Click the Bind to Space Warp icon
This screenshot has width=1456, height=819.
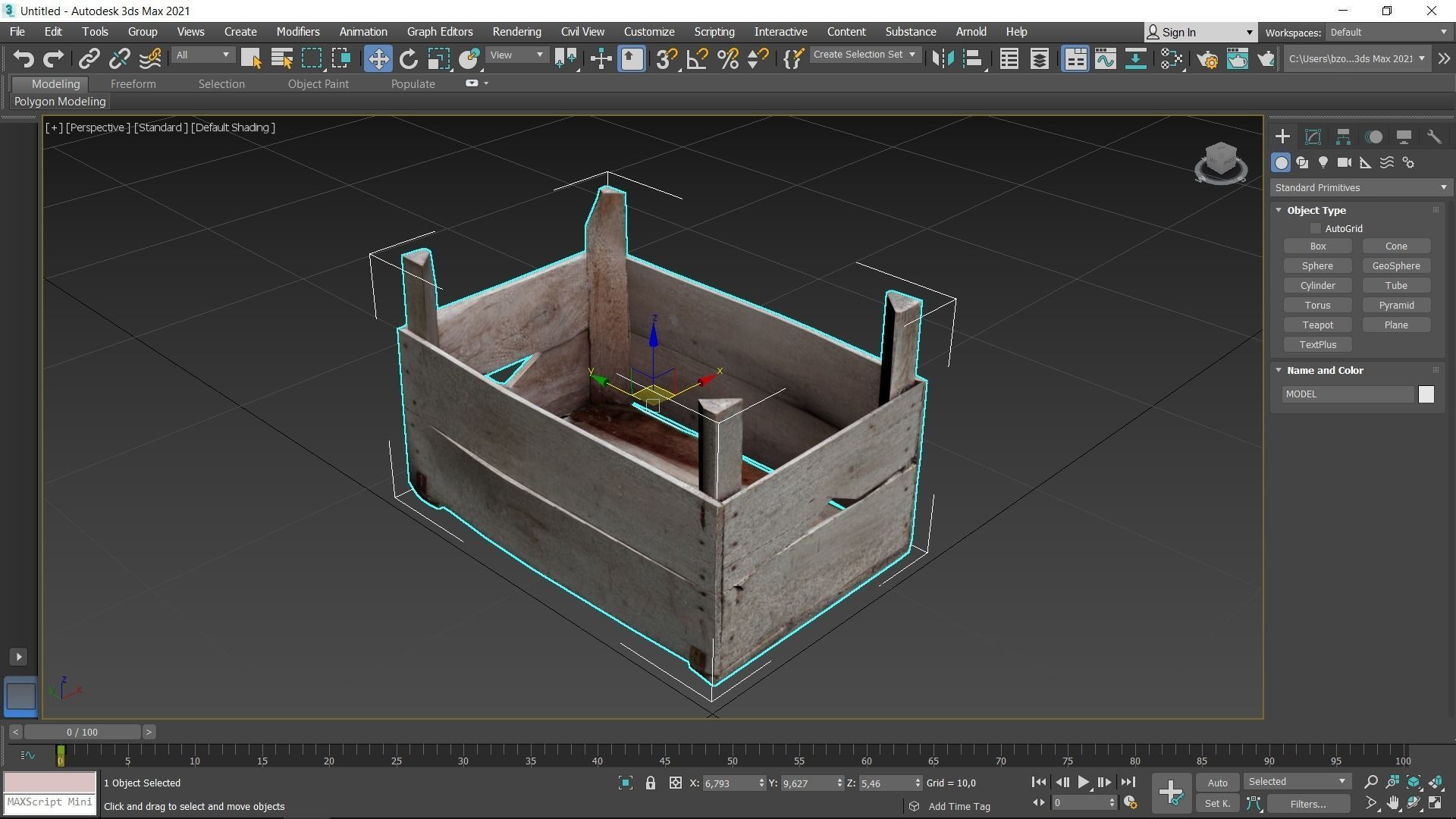(x=150, y=58)
